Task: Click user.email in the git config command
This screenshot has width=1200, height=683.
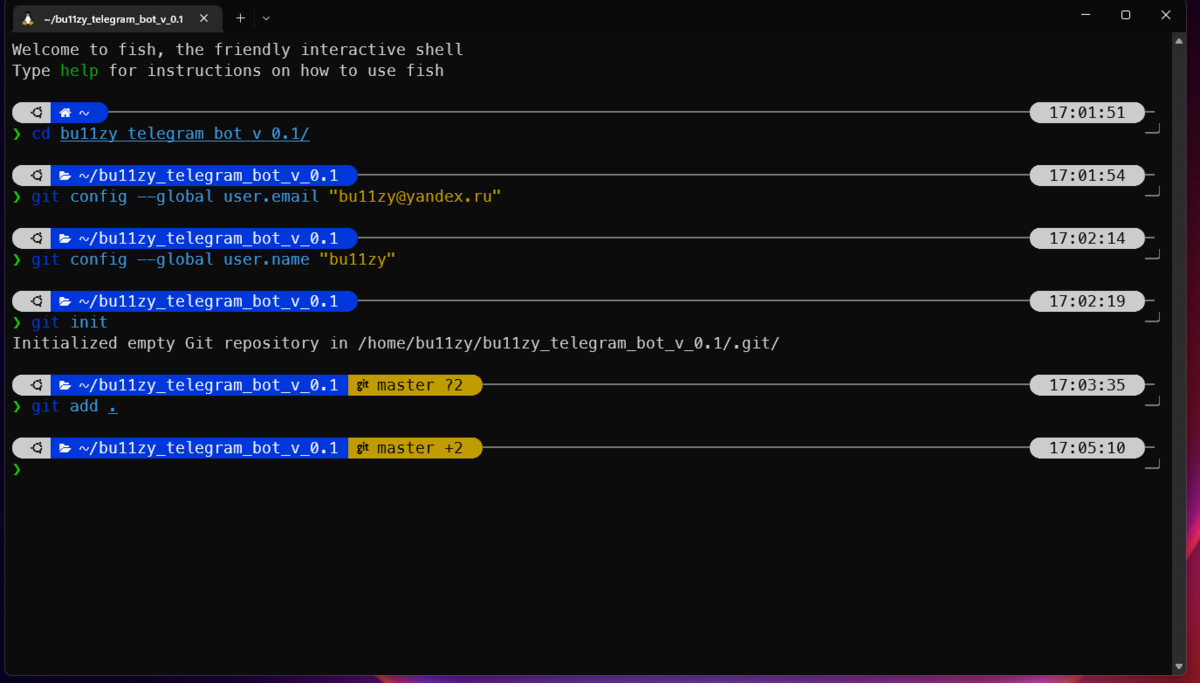Action: [271, 197]
